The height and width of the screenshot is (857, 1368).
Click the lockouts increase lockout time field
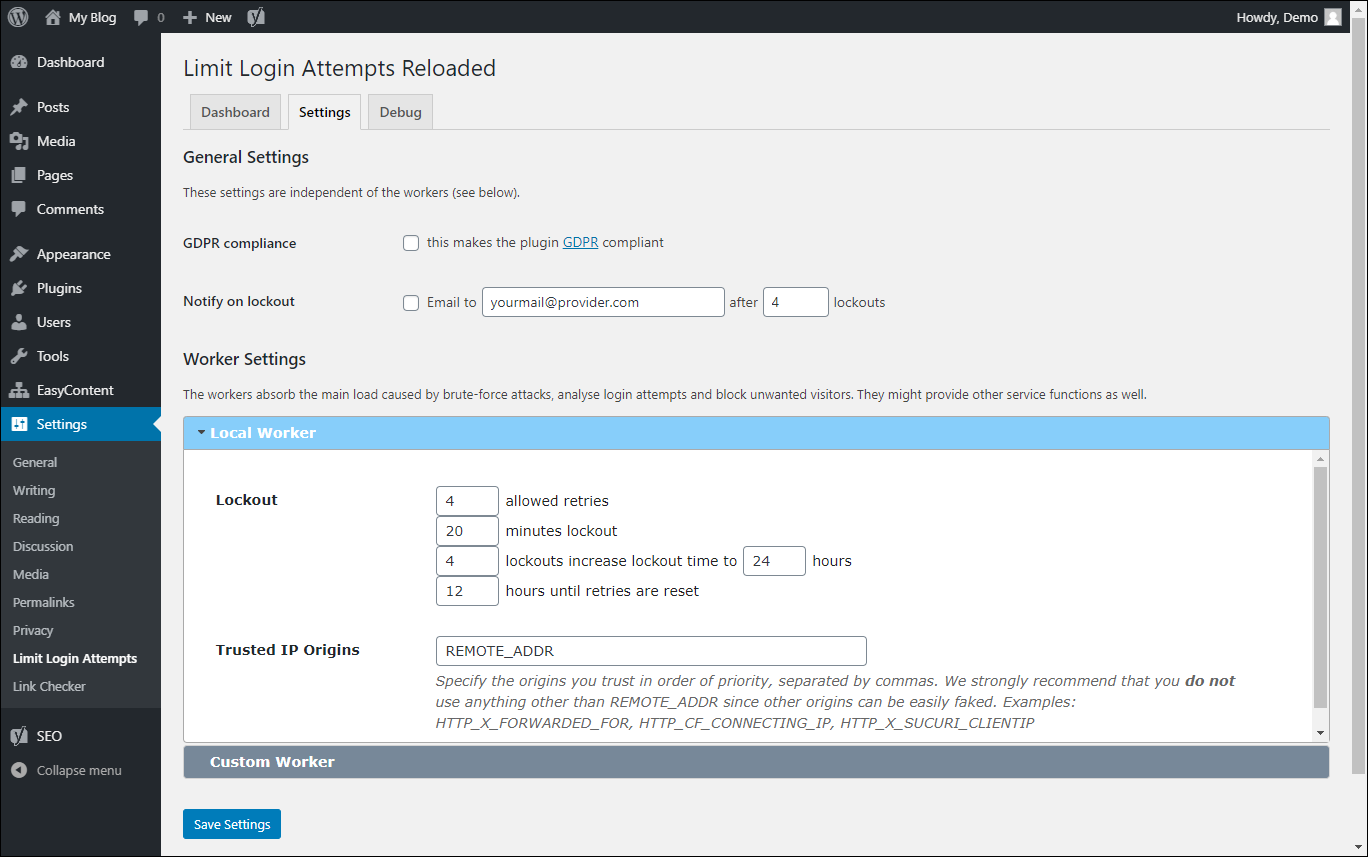(x=467, y=561)
